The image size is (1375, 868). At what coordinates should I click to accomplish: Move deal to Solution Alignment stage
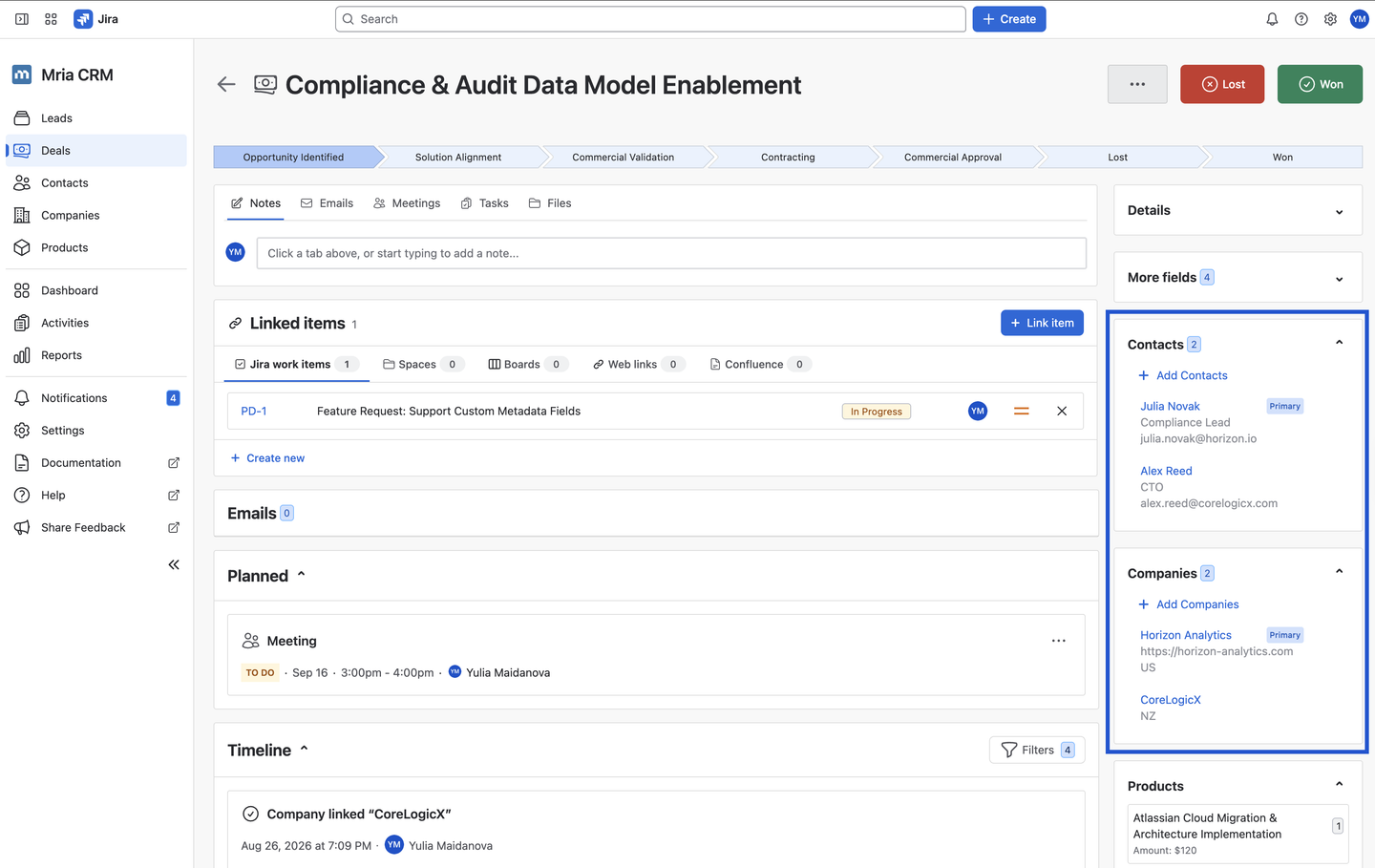(x=458, y=158)
